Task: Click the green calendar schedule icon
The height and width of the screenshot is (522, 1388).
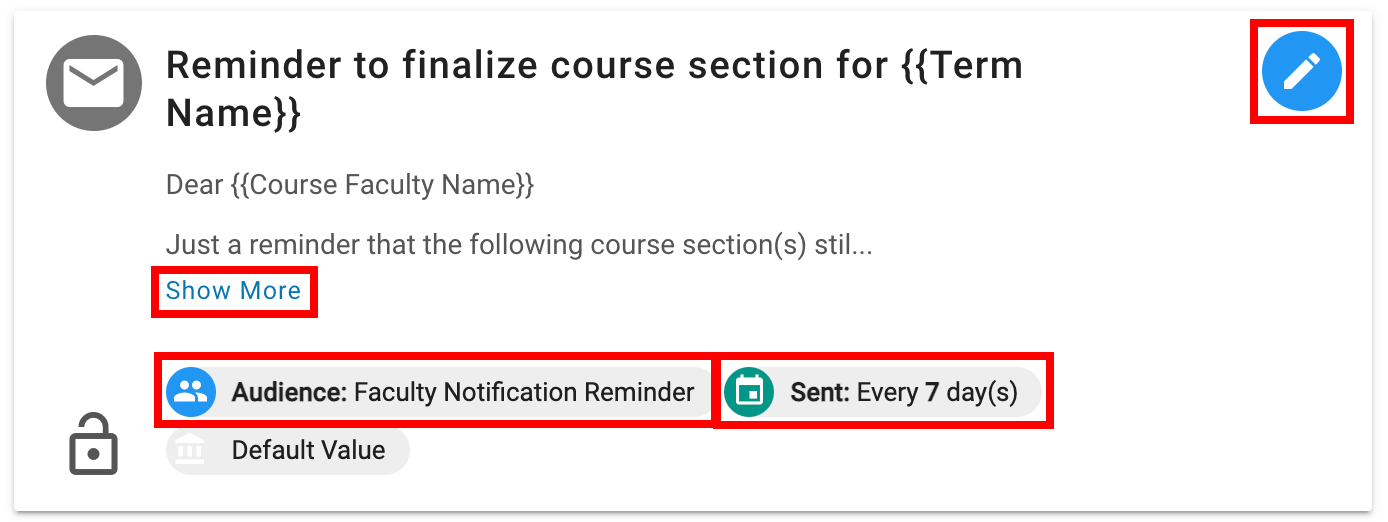Action: tap(749, 392)
